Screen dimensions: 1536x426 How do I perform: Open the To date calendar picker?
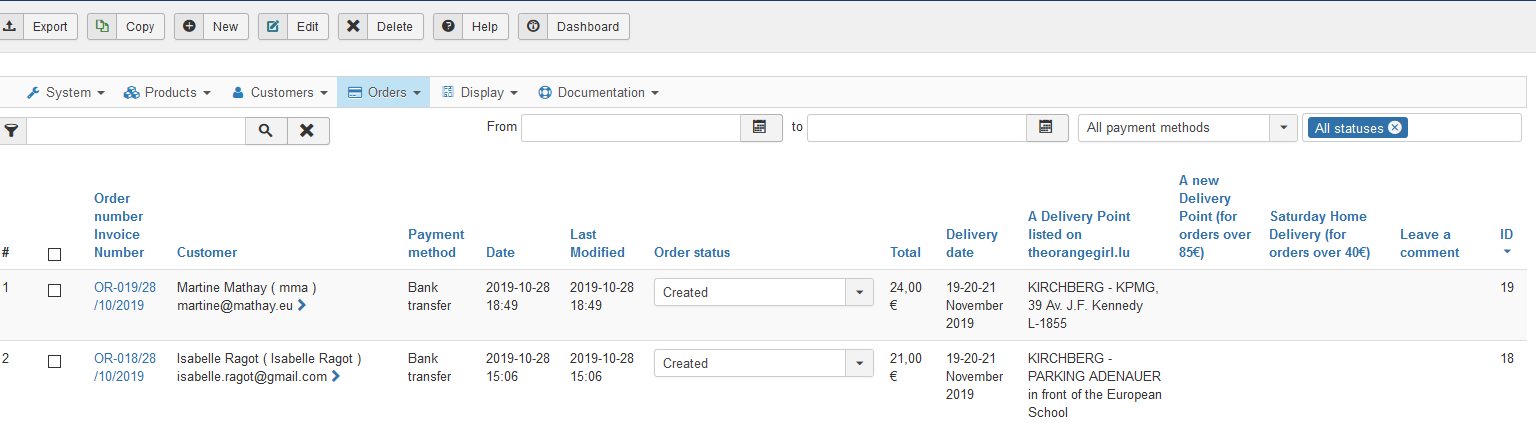(x=1046, y=127)
